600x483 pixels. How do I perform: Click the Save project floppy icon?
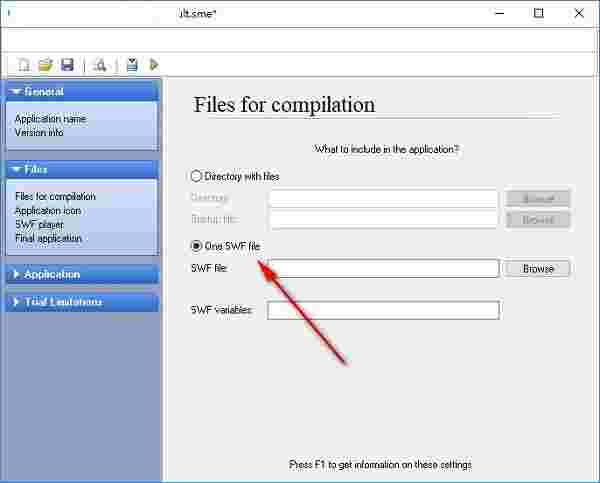[x=67, y=65]
